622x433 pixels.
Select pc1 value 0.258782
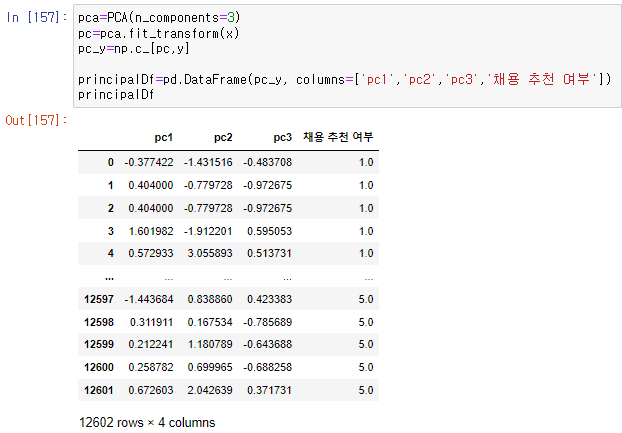click(151, 368)
